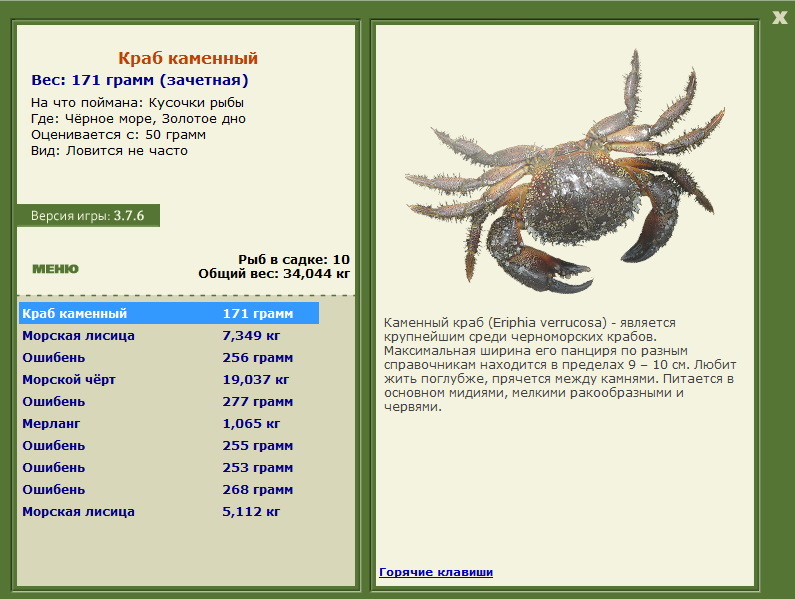Click the Рыб в садке count
The image size is (795, 599).
point(294,259)
